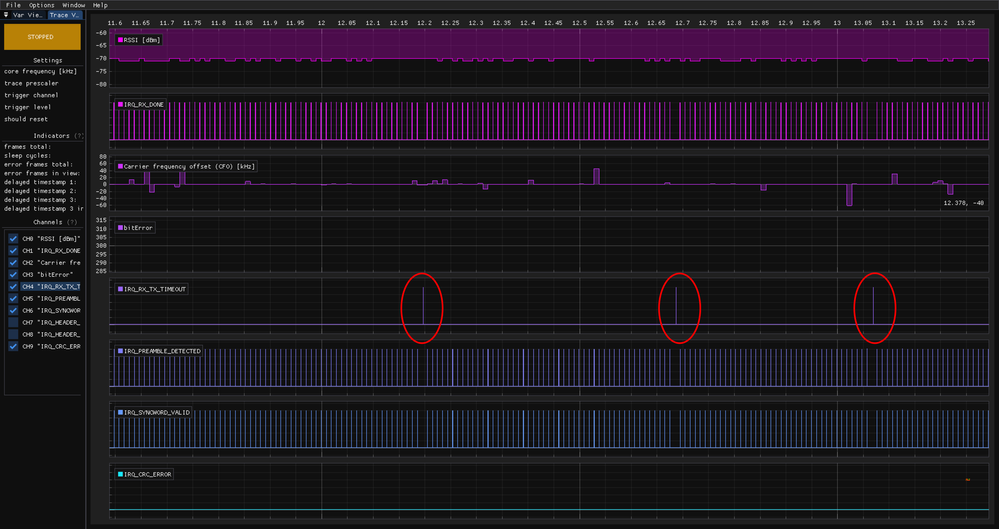This screenshot has width=999, height=529.
Task: Click third IRQ_RX_TX_TIMEOUT spike near 13.07
Action: 873,306
